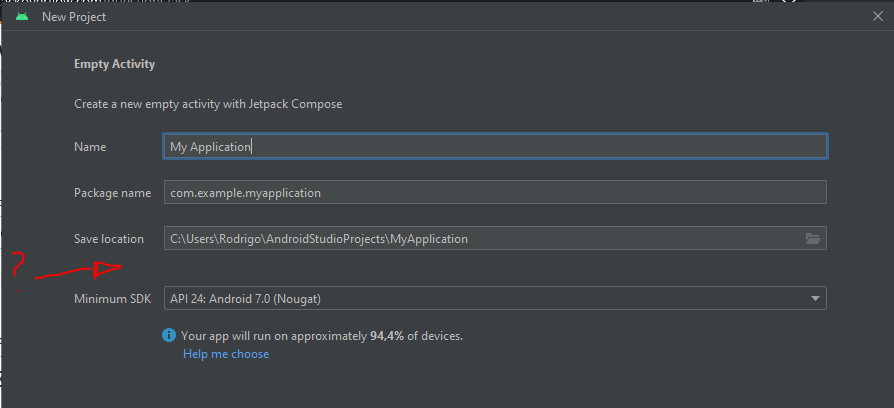Click the New Project window title

click(x=74, y=17)
